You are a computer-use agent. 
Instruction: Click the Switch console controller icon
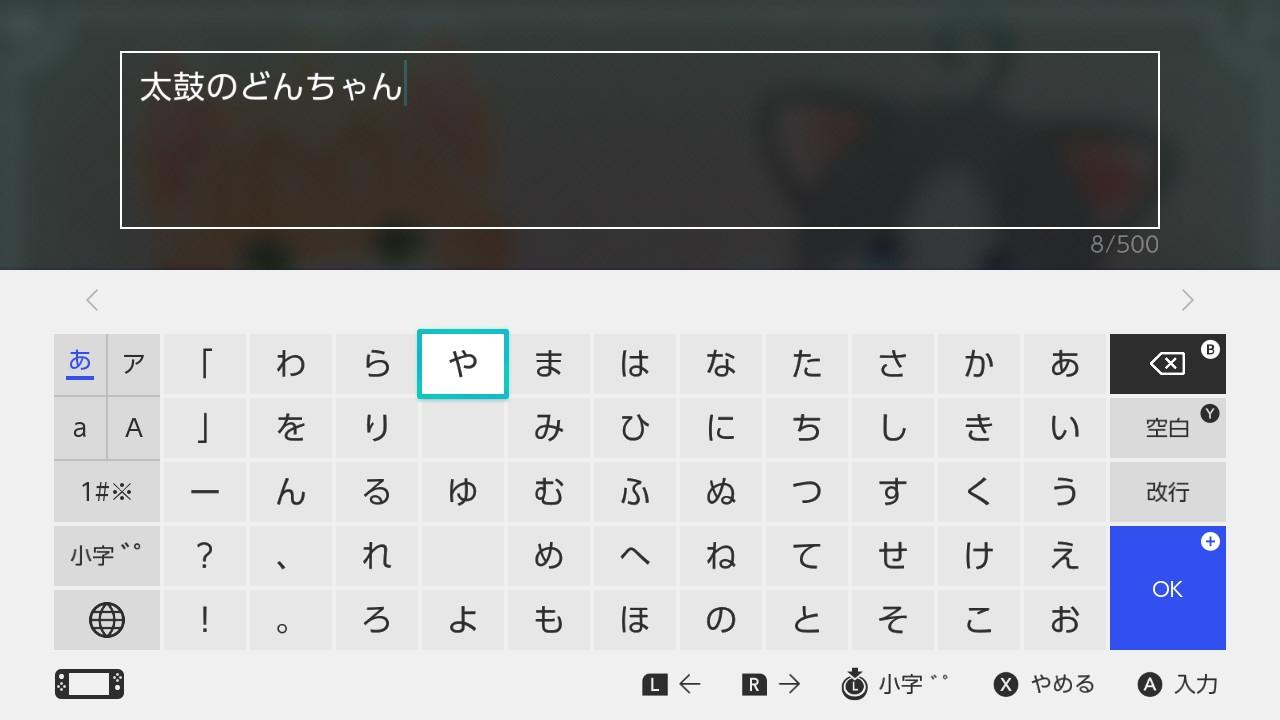[x=90, y=684]
